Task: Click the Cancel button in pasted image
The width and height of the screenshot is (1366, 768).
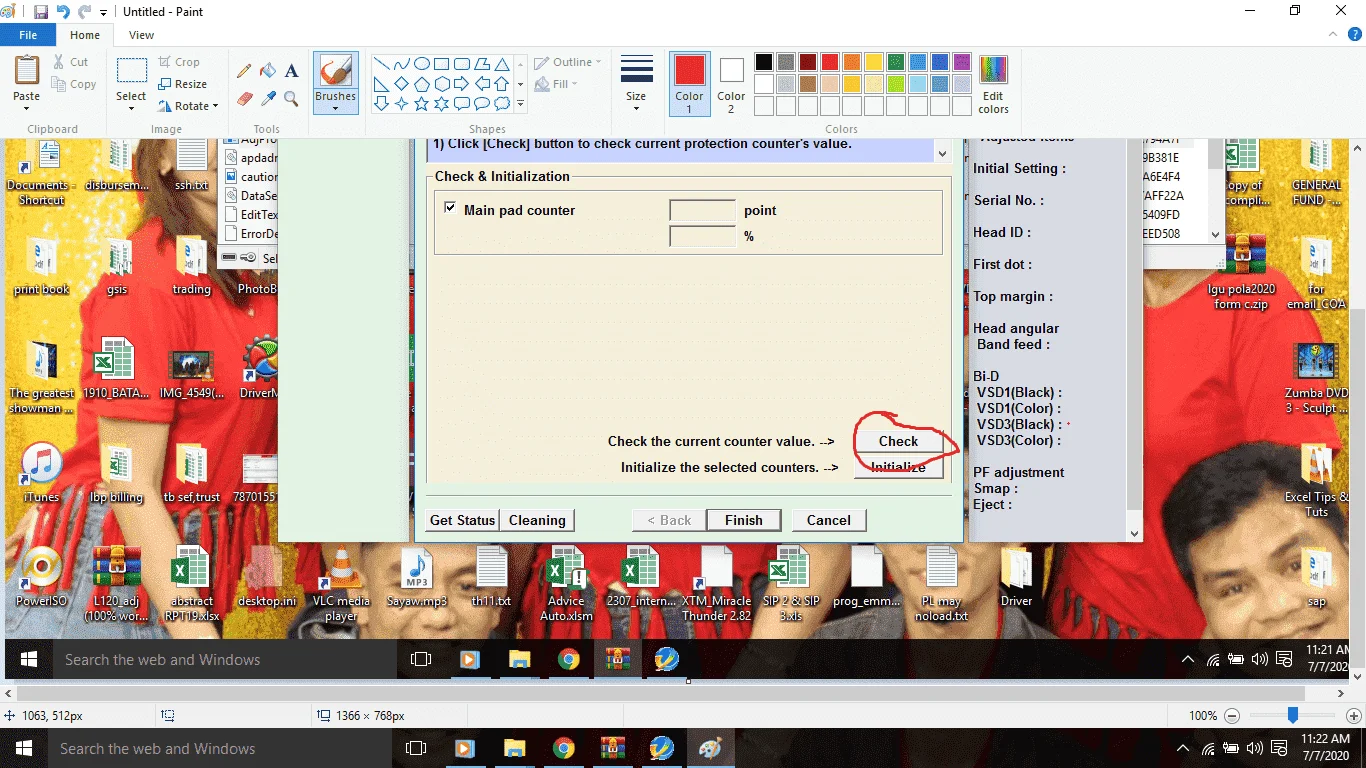Action: click(x=829, y=520)
